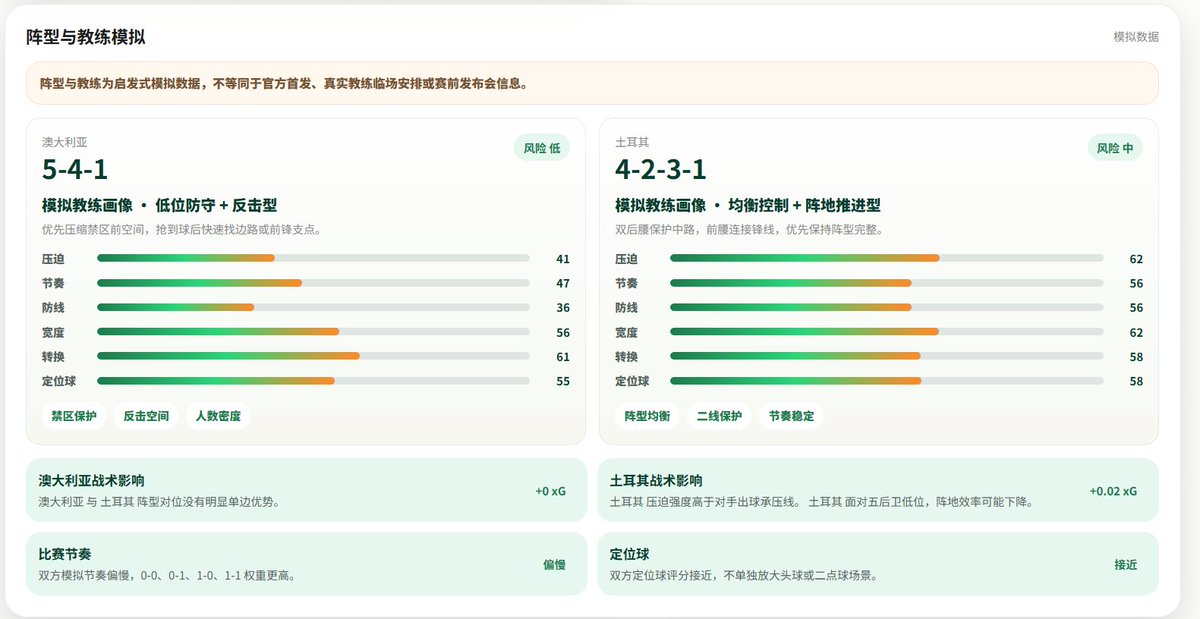
Task: Click 澳大利亚 防线 bar at 36
Action: (313, 308)
